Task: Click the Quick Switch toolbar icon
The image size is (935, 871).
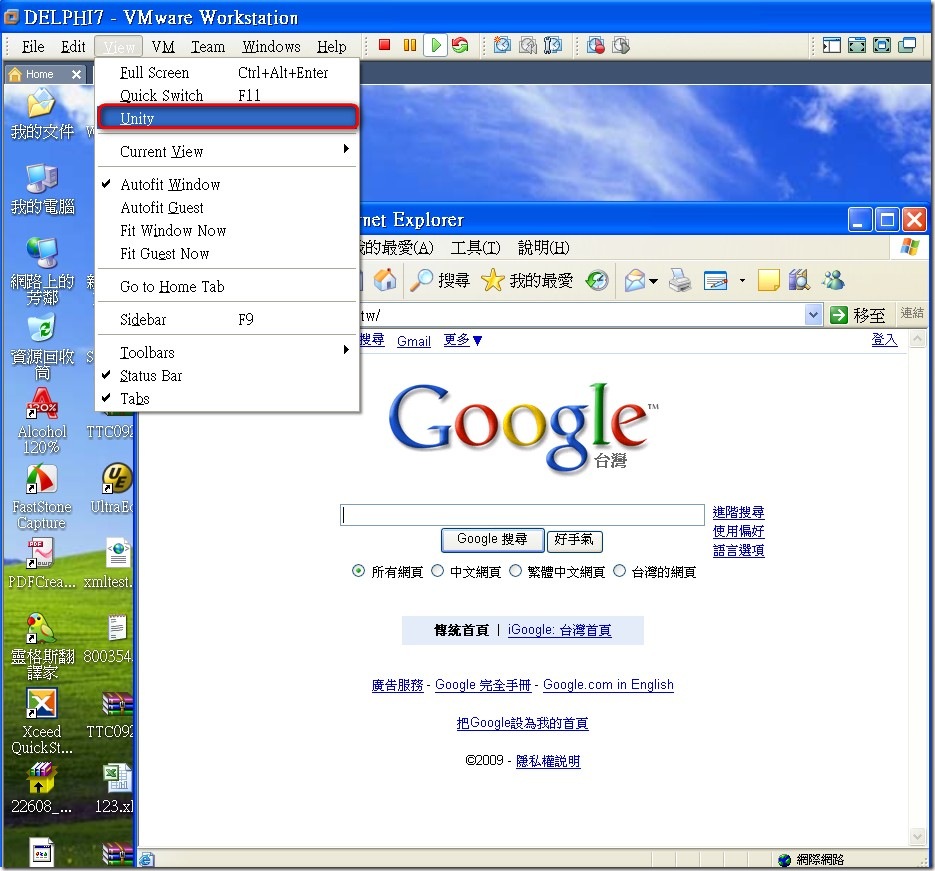Action: tap(856, 45)
